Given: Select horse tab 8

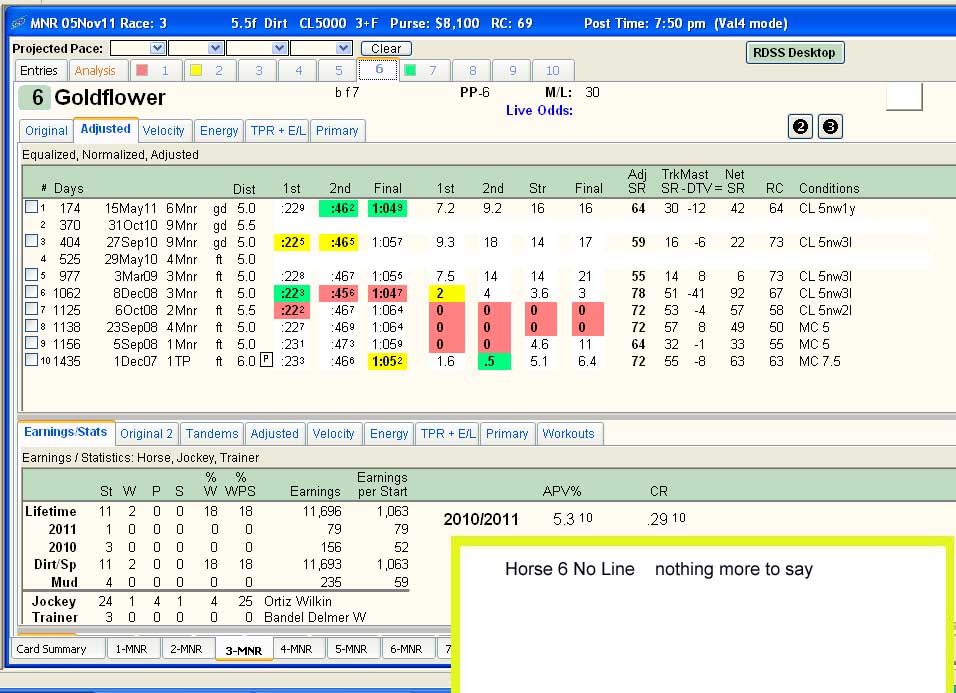Looking at the screenshot, I should pyautogui.click(x=473, y=71).
